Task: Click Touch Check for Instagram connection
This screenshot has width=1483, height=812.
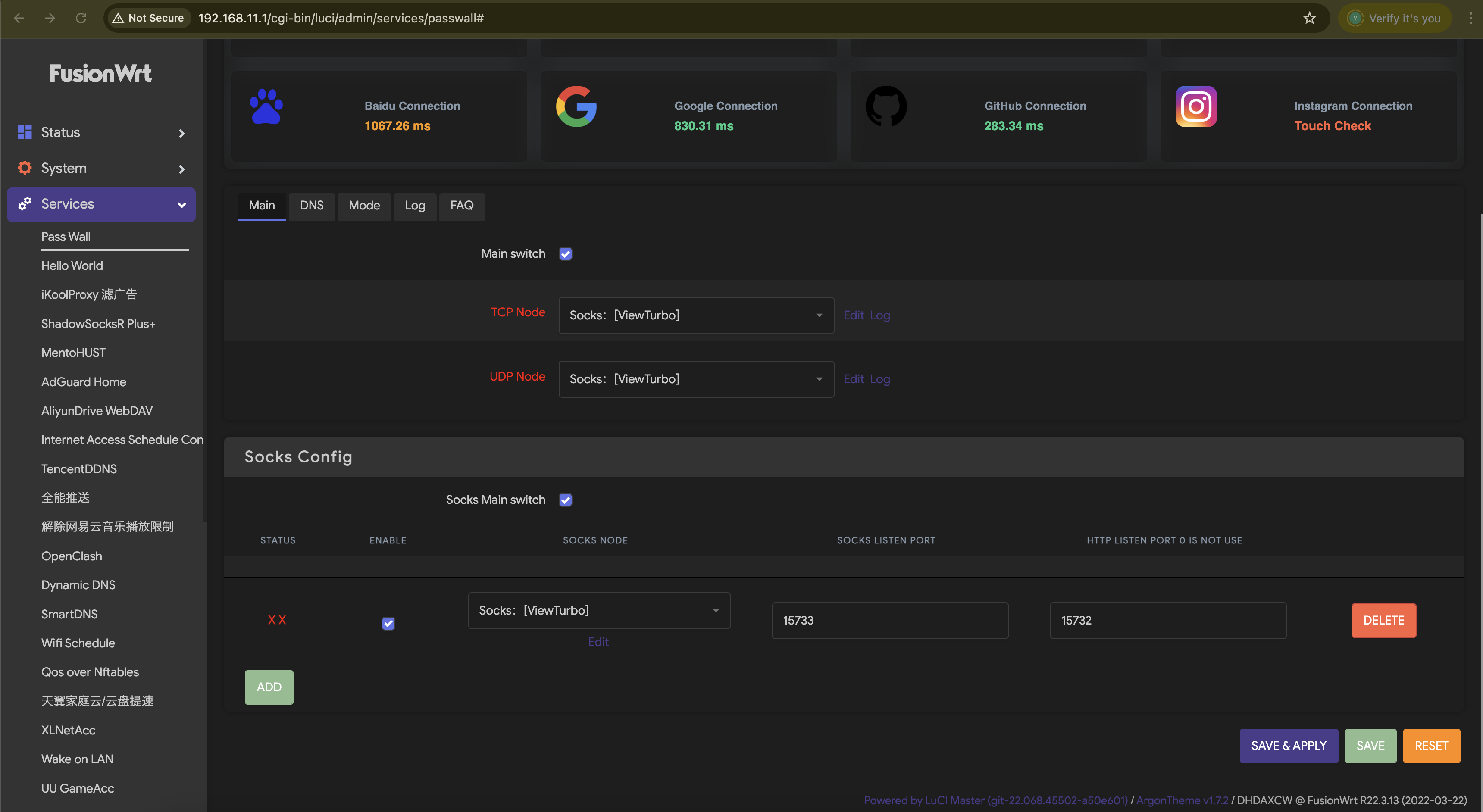Action: [1332, 126]
